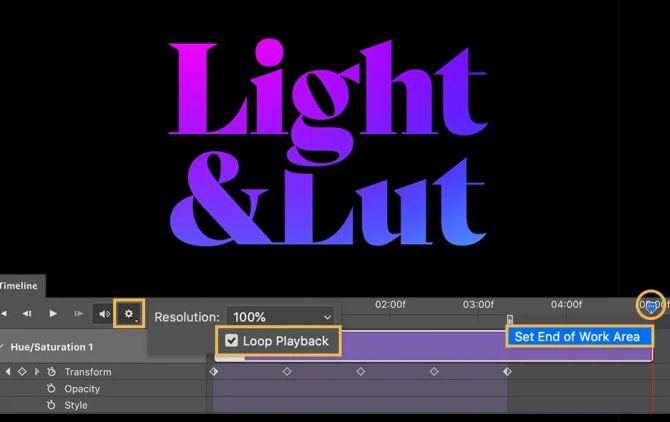Click the Light &Lut text on the canvas
The height and width of the screenshot is (422, 670).
[x=328, y=143]
